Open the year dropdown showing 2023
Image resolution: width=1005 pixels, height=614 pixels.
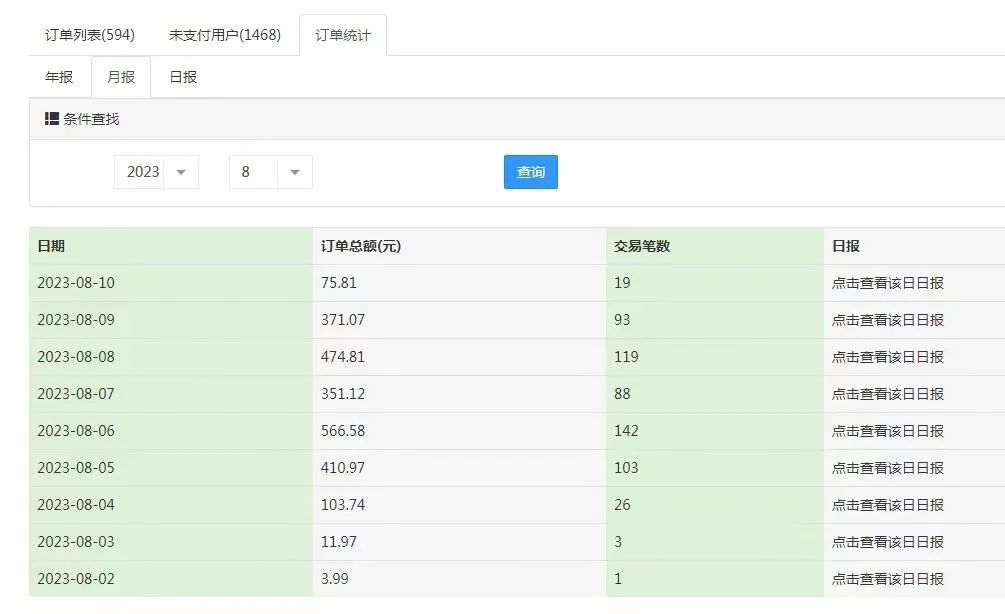[155, 171]
